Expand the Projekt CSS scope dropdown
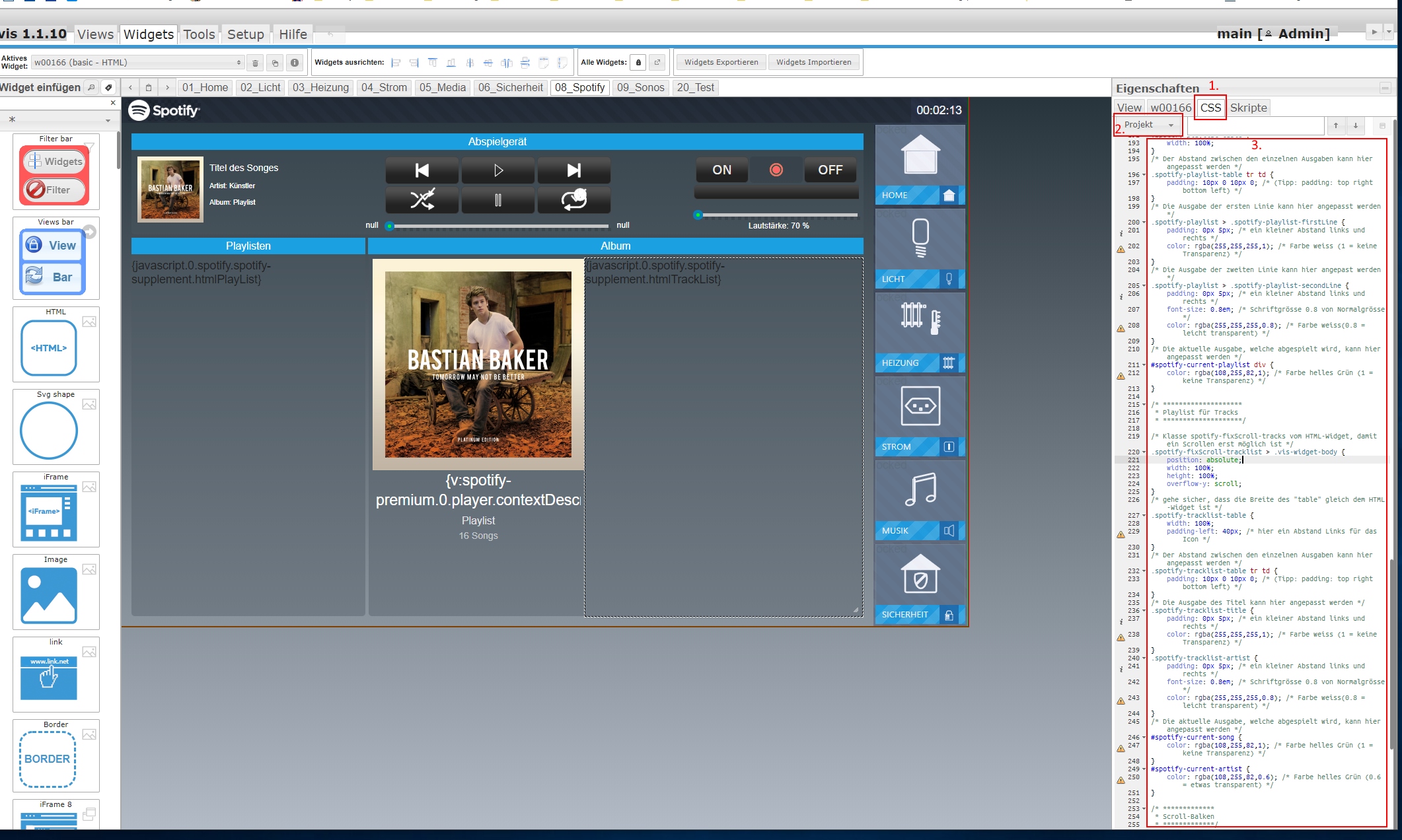The image size is (1402, 840). 1149,125
